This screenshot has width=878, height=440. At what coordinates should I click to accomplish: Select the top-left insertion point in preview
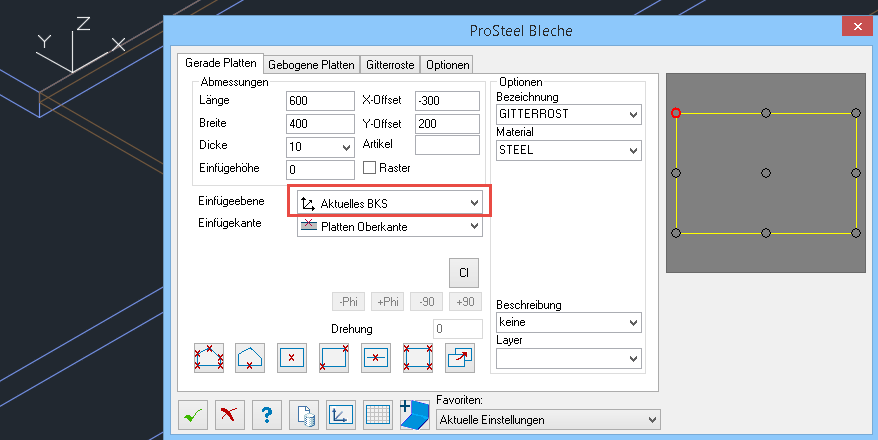[x=676, y=113]
